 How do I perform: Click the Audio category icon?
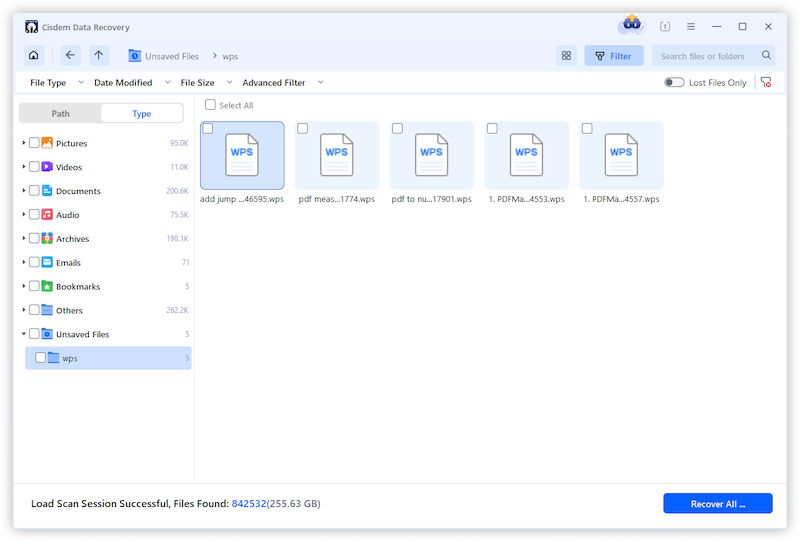pos(47,214)
